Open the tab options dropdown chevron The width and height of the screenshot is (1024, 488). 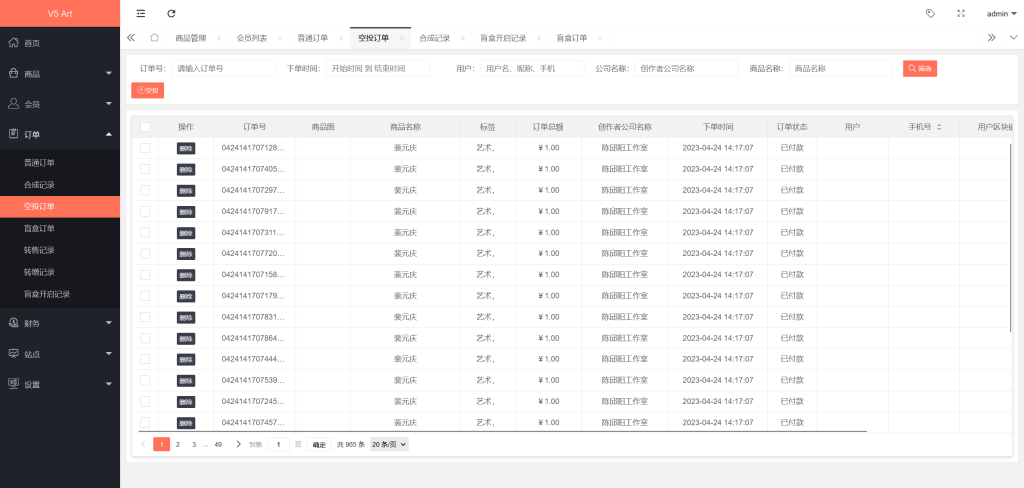[1013, 38]
